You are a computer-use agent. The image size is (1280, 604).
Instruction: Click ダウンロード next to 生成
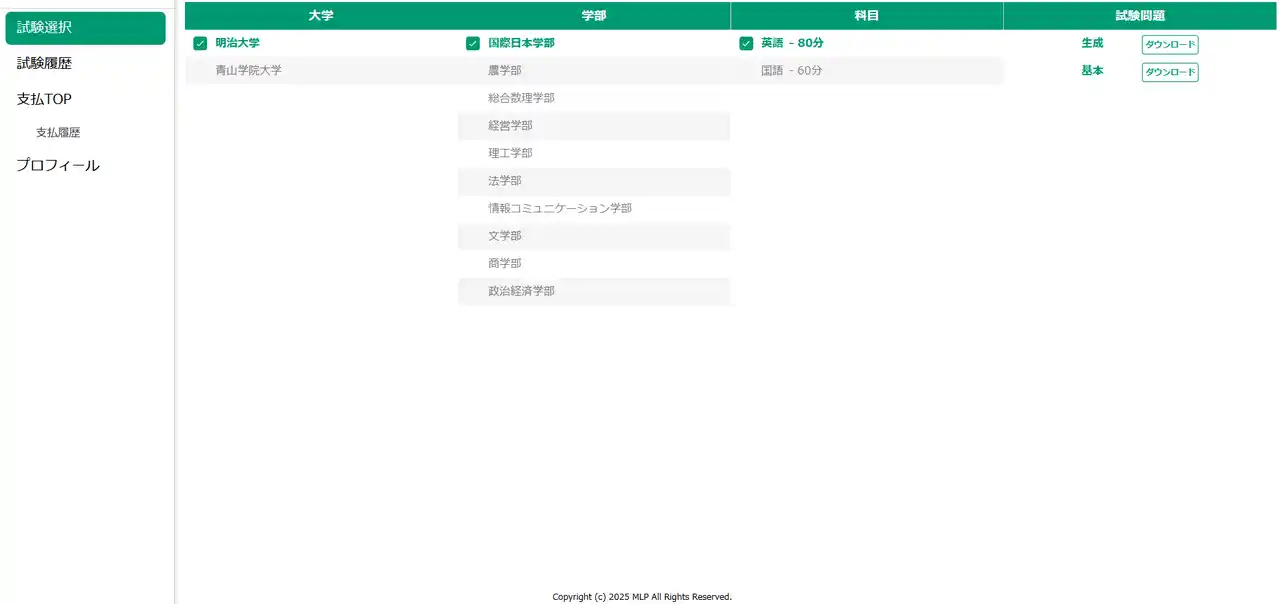[x=1169, y=44]
